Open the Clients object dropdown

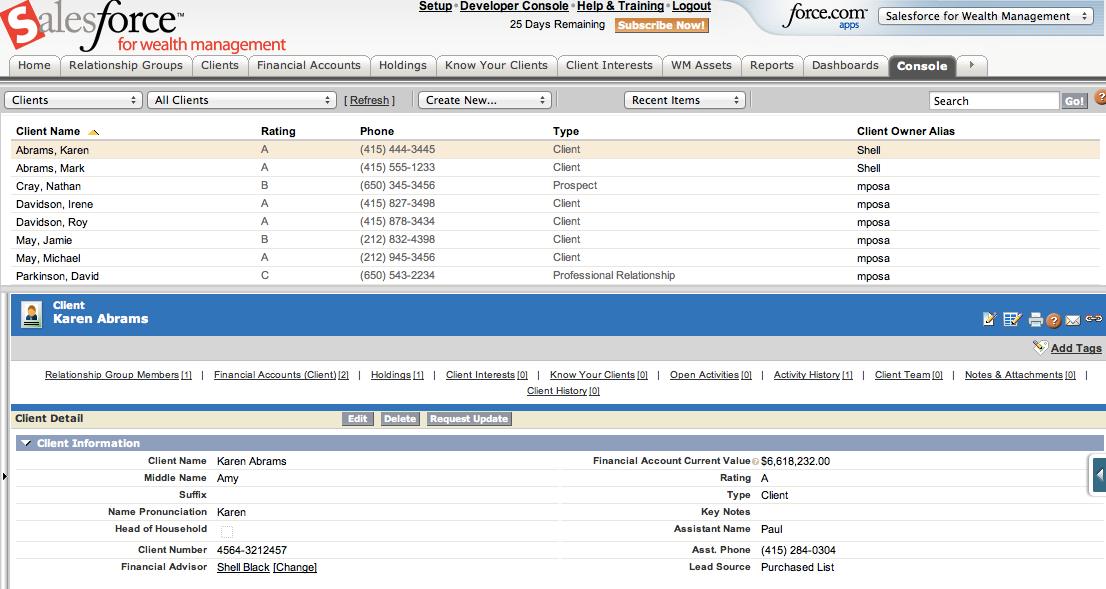click(x=73, y=100)
